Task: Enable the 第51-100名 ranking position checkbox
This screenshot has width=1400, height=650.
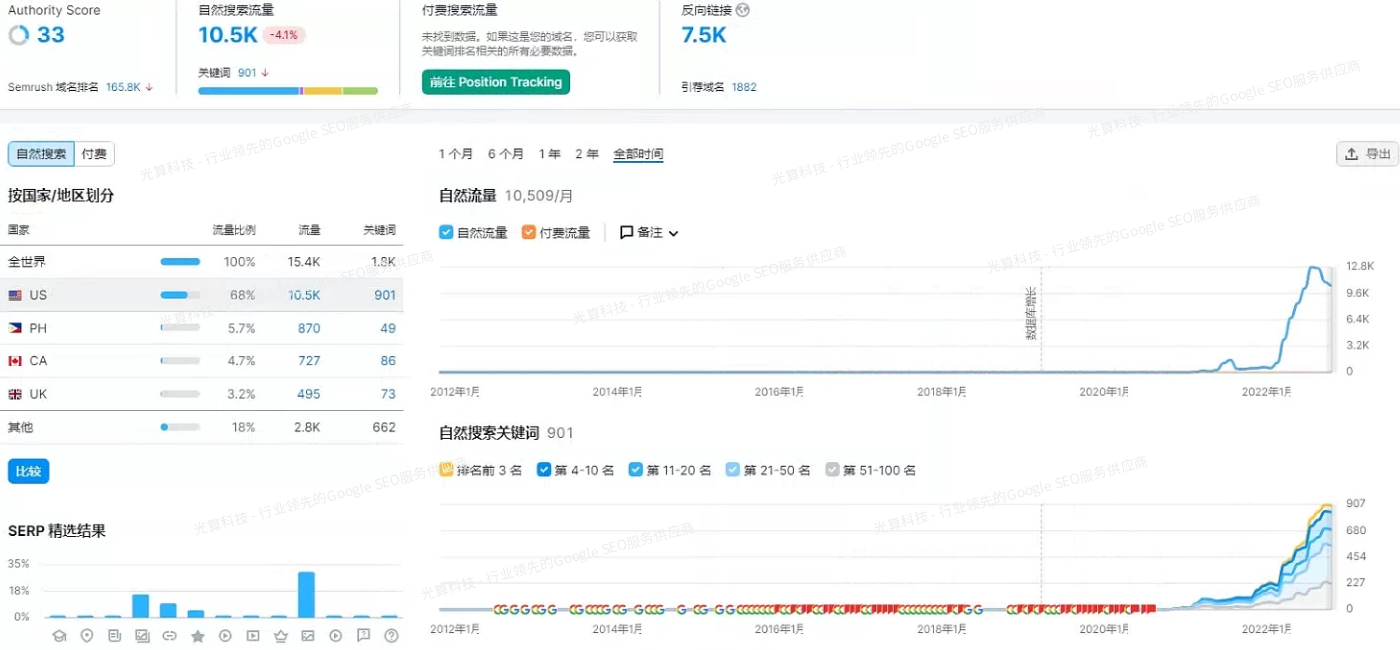Action: pyautogui.click(x=832, y=469)
